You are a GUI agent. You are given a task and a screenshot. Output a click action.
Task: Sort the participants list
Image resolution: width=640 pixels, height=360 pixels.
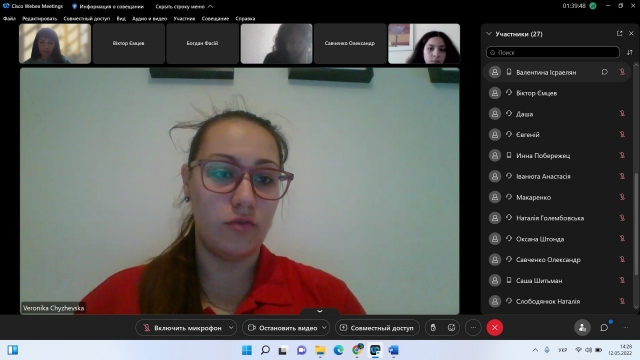click(629, 52)
